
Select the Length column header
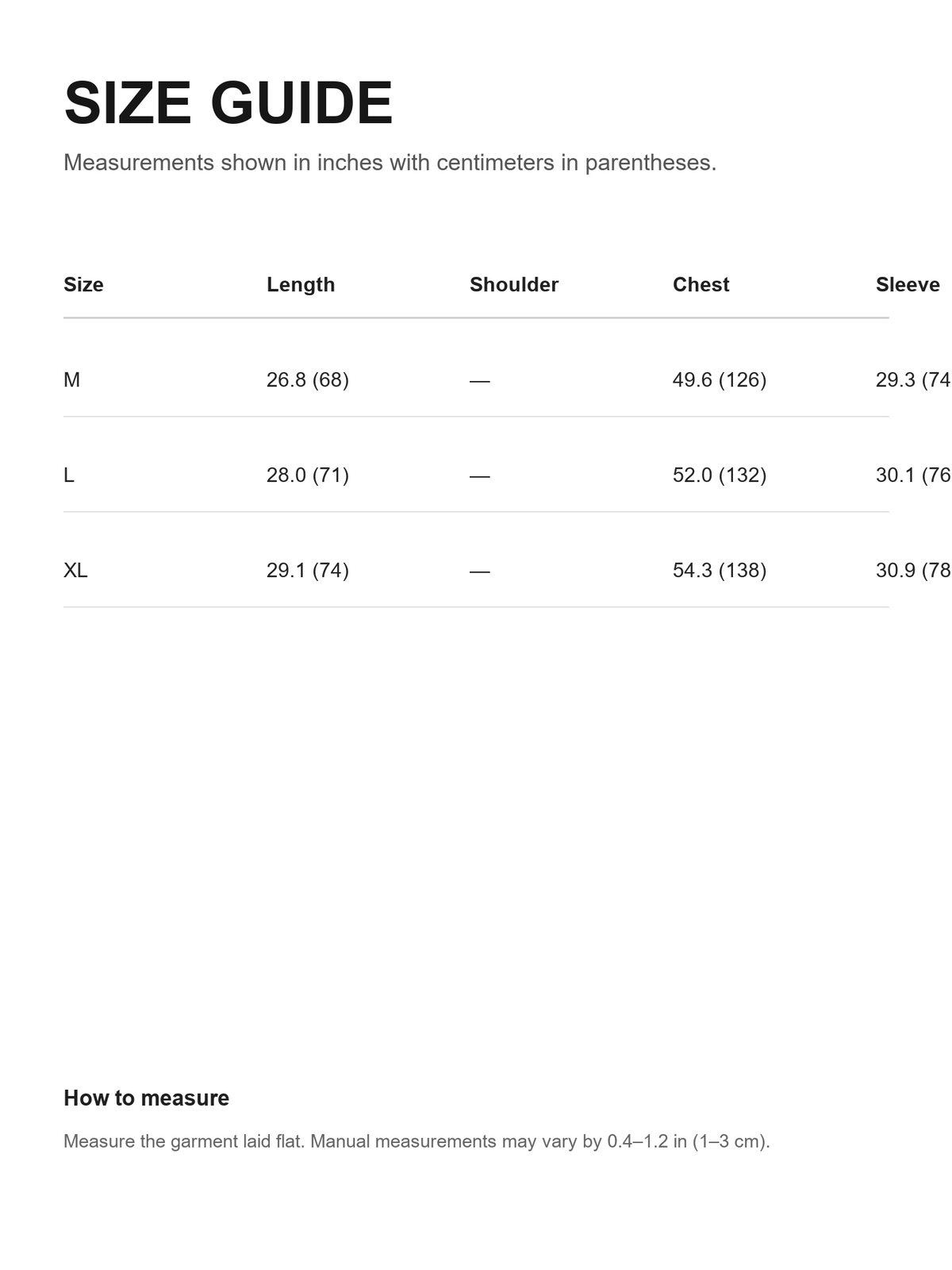point(301,285)
